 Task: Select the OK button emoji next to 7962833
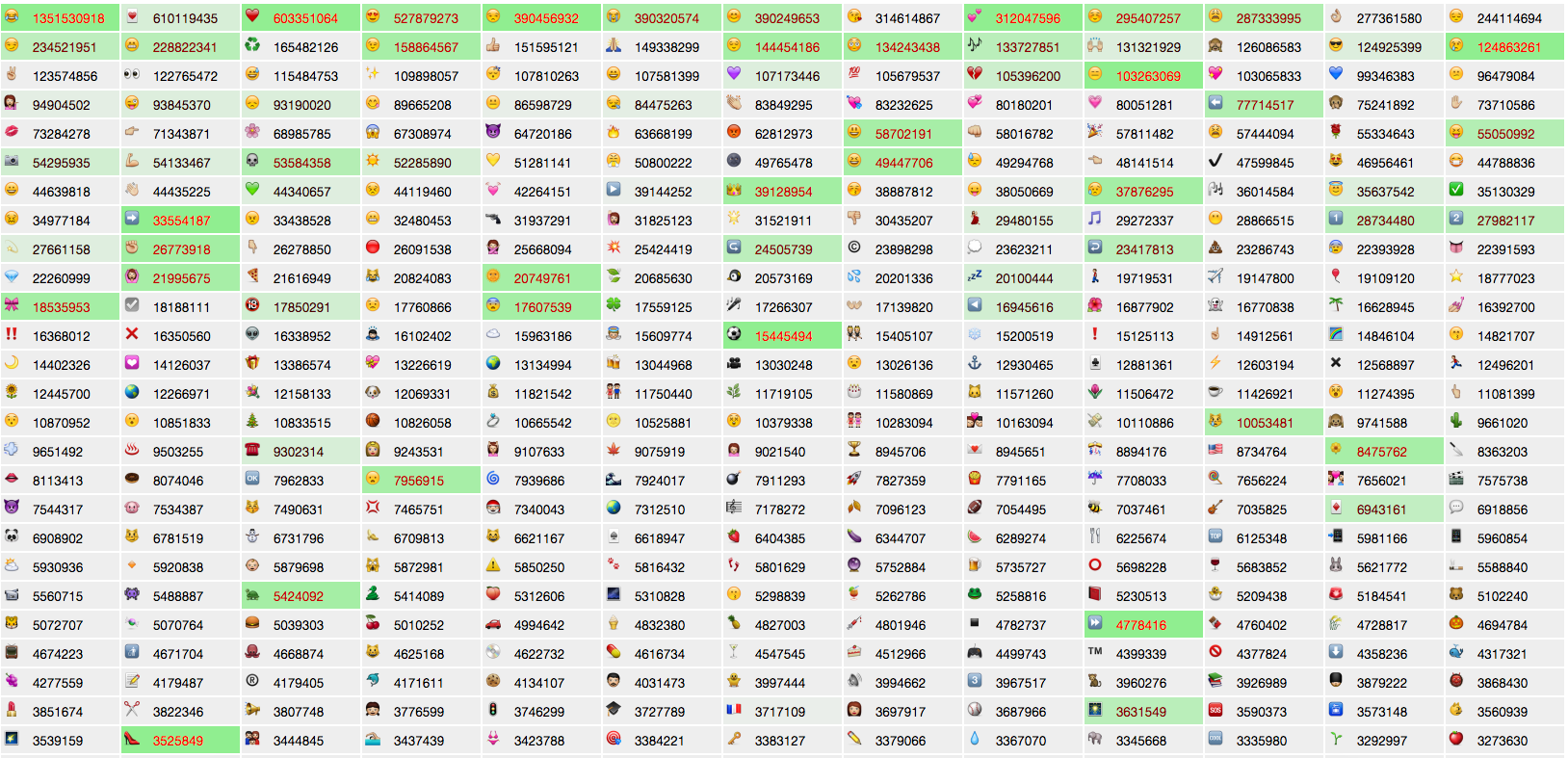[252, 479]
